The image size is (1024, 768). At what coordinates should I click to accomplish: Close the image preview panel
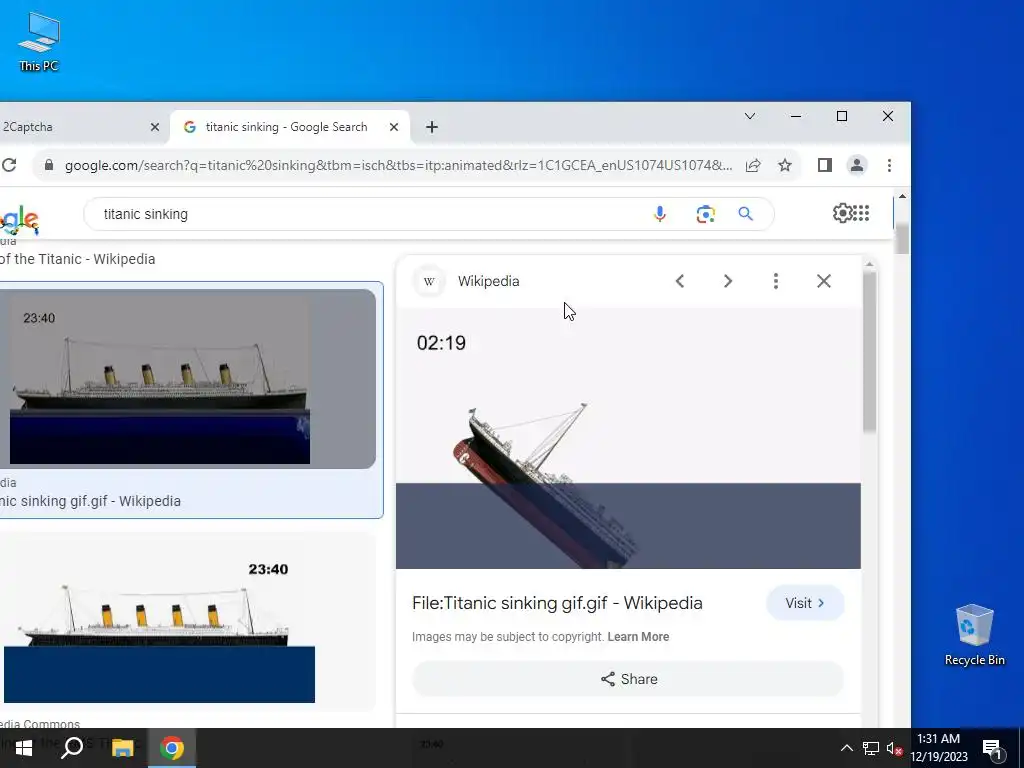point(824,281)
